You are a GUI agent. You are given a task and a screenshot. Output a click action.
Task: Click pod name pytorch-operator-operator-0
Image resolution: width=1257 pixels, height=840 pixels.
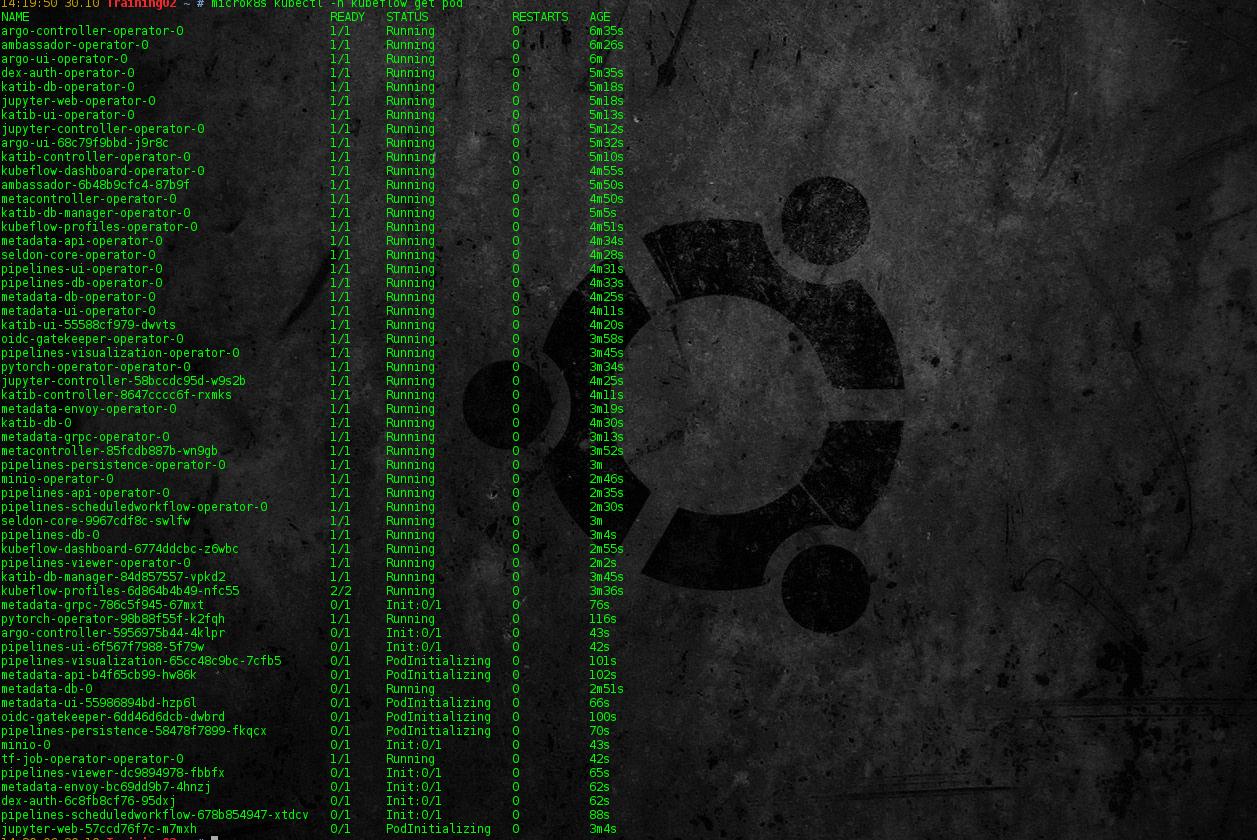tap(96, 367)
